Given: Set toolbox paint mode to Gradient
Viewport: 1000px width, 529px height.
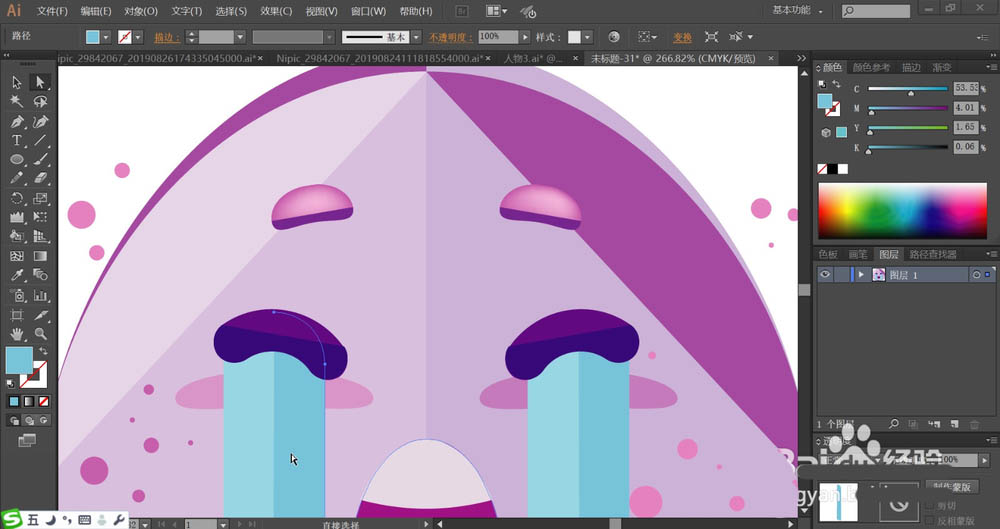Looking at the screenshot, I should coord(29,401).
